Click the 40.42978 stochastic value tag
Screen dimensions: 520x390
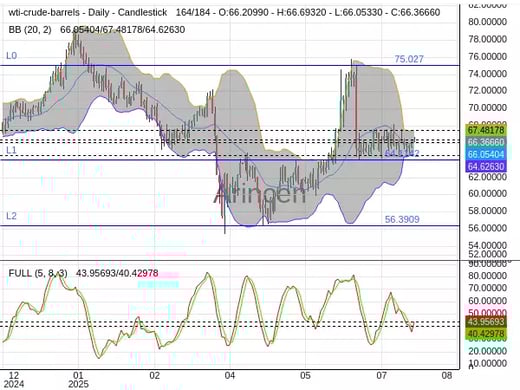point(486,334)
